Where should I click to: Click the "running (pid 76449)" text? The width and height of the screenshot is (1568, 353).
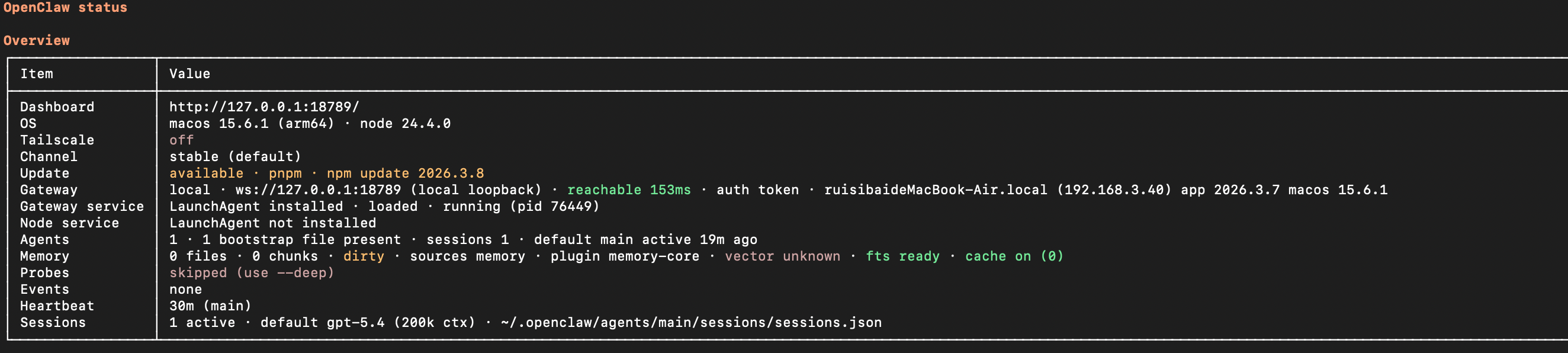(520, 206)
